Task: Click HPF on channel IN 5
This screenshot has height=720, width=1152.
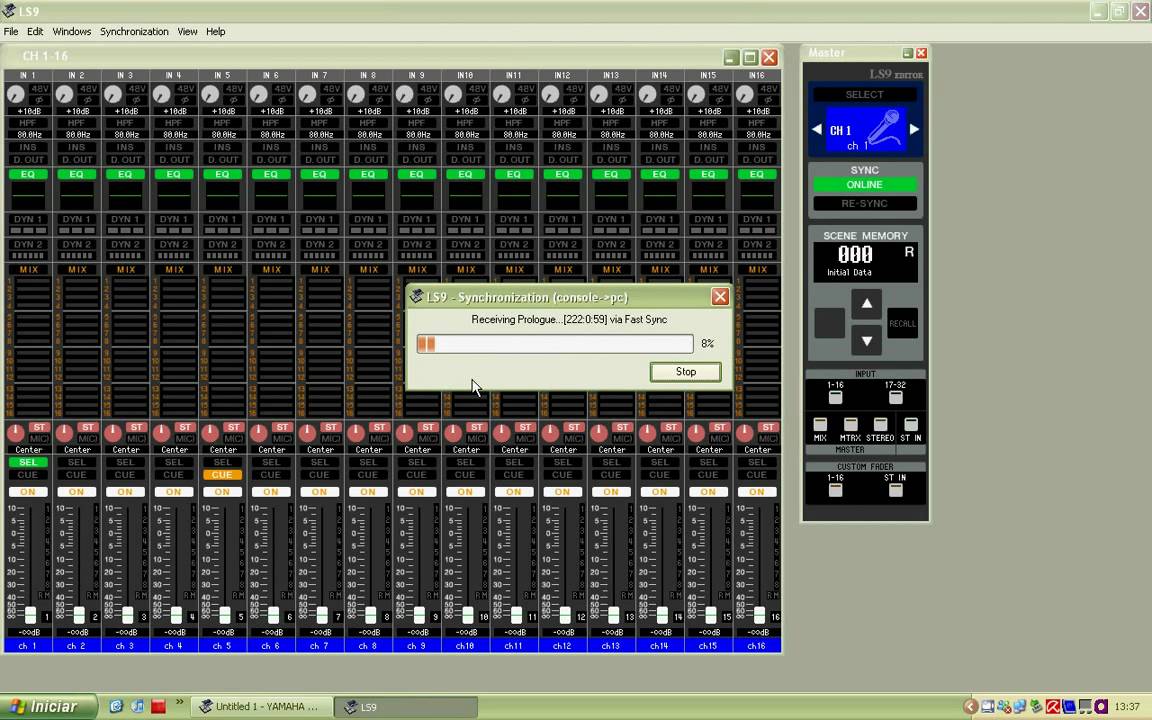Action: (x=222, y=123)
